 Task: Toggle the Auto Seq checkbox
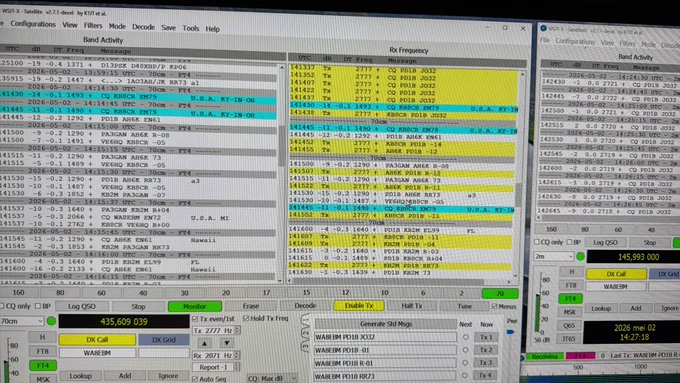pyautogui.click(x=195, y=379)
